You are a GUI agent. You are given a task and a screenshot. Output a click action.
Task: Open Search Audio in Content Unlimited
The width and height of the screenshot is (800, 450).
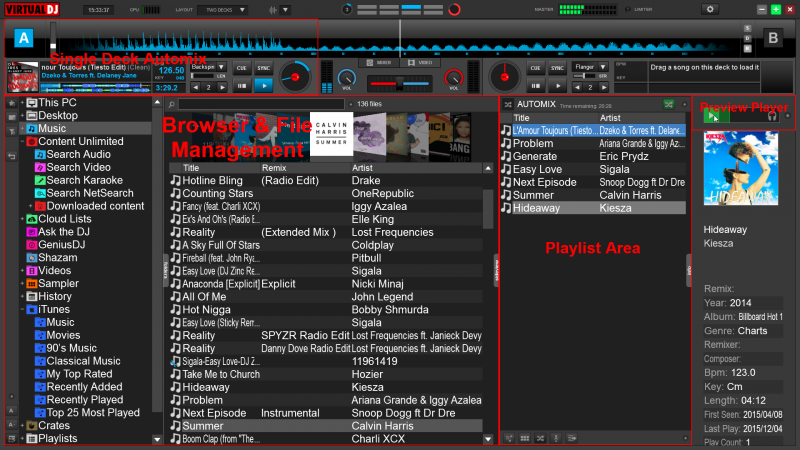coord(78,154)
